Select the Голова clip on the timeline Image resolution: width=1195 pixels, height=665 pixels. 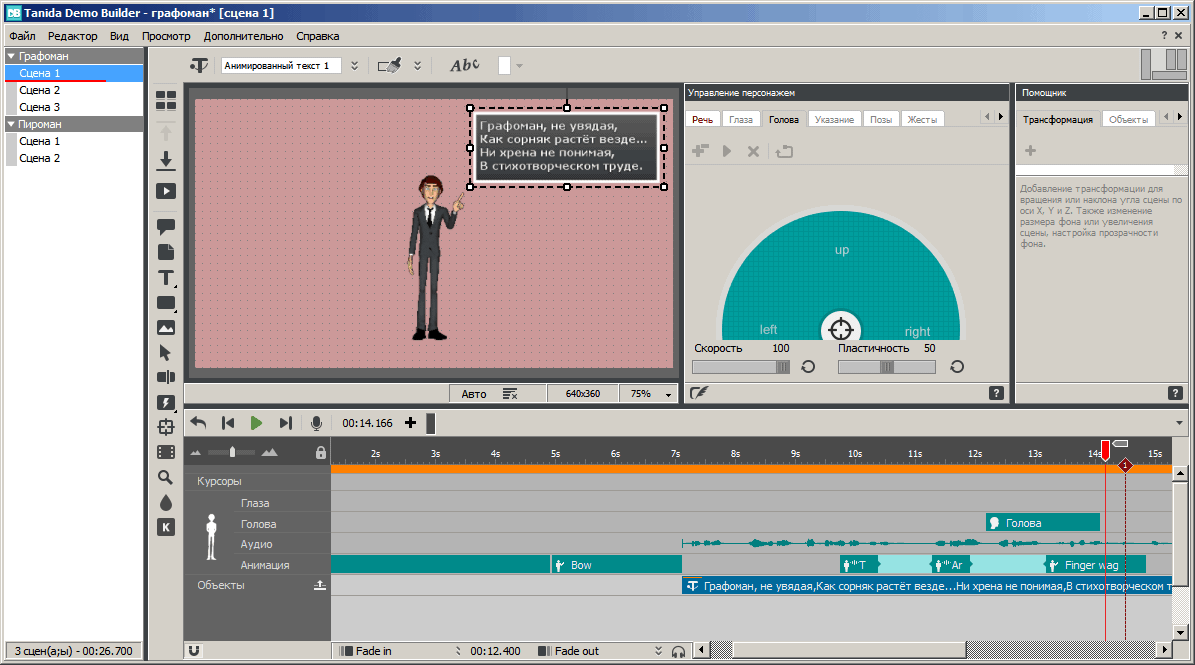click(1043, 523)
